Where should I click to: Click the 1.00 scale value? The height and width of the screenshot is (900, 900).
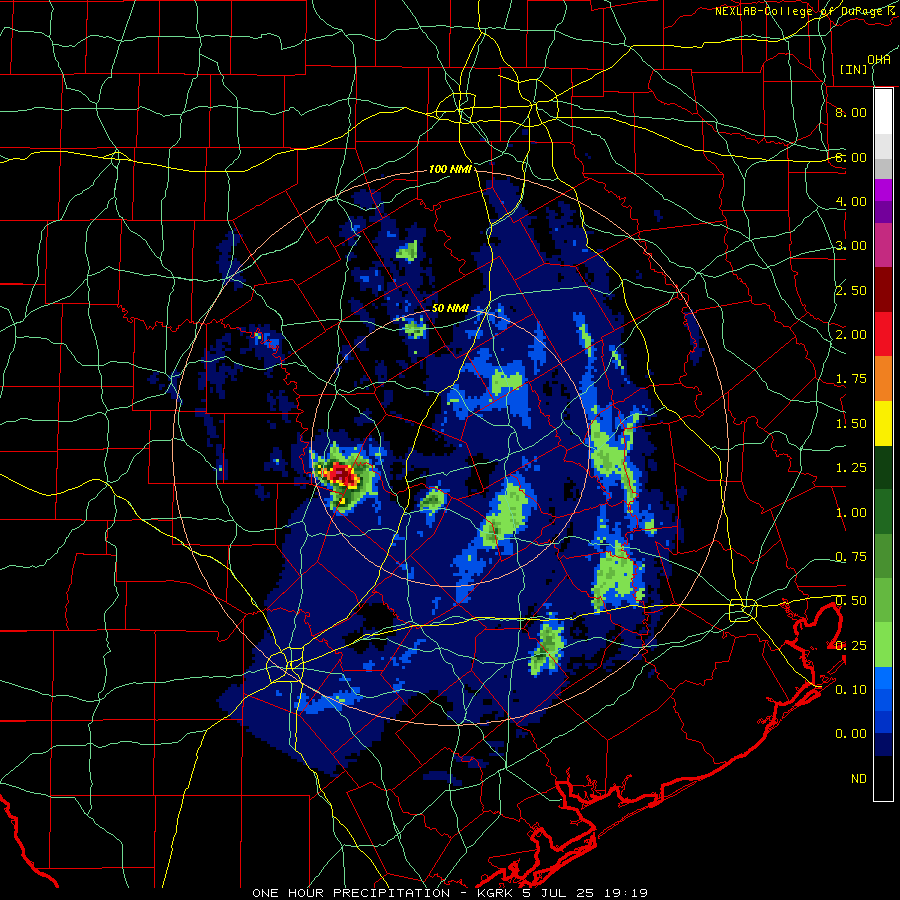(x=851, y=513)
